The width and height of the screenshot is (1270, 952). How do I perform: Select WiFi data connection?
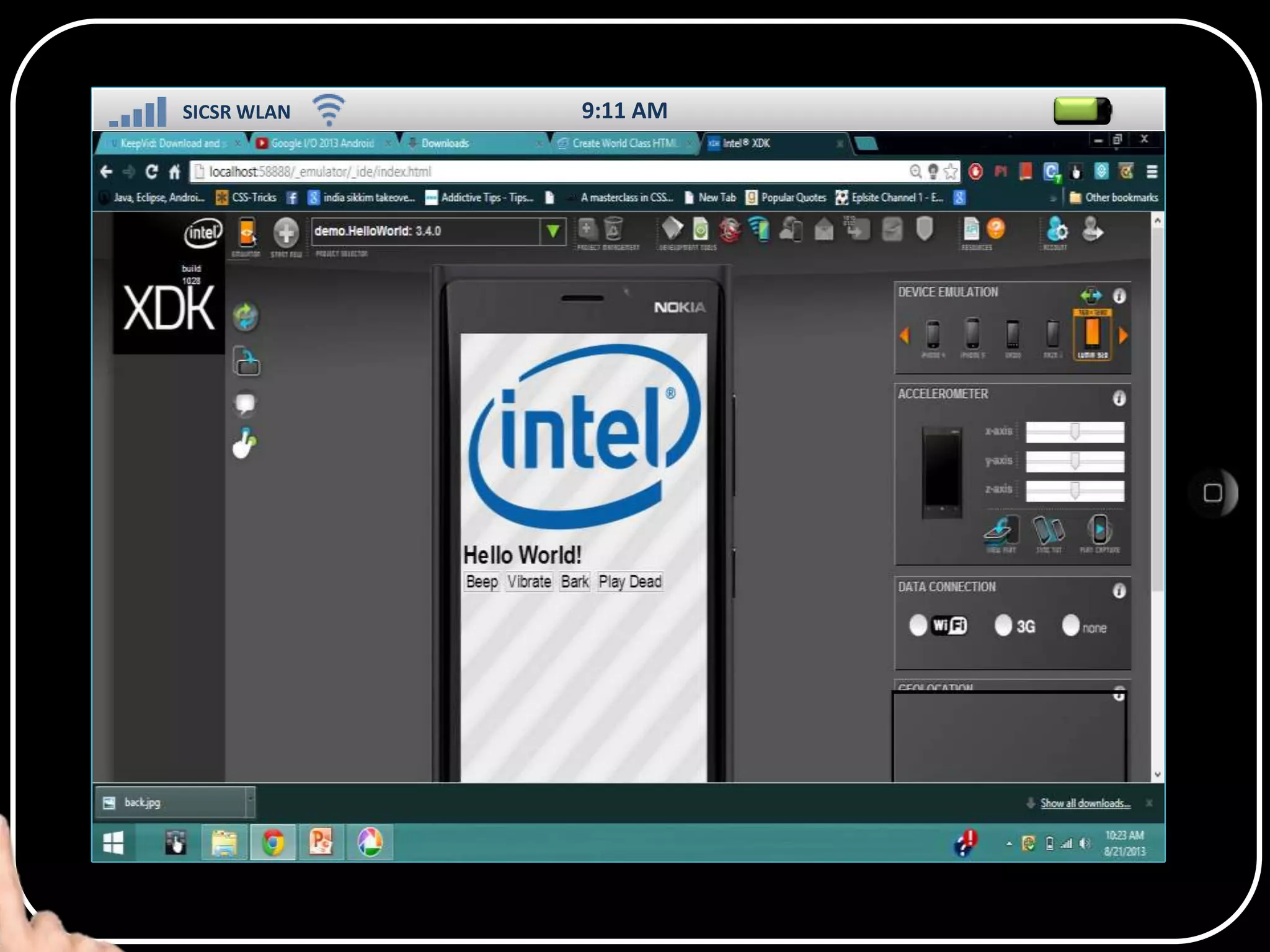(x=918, y=625)
